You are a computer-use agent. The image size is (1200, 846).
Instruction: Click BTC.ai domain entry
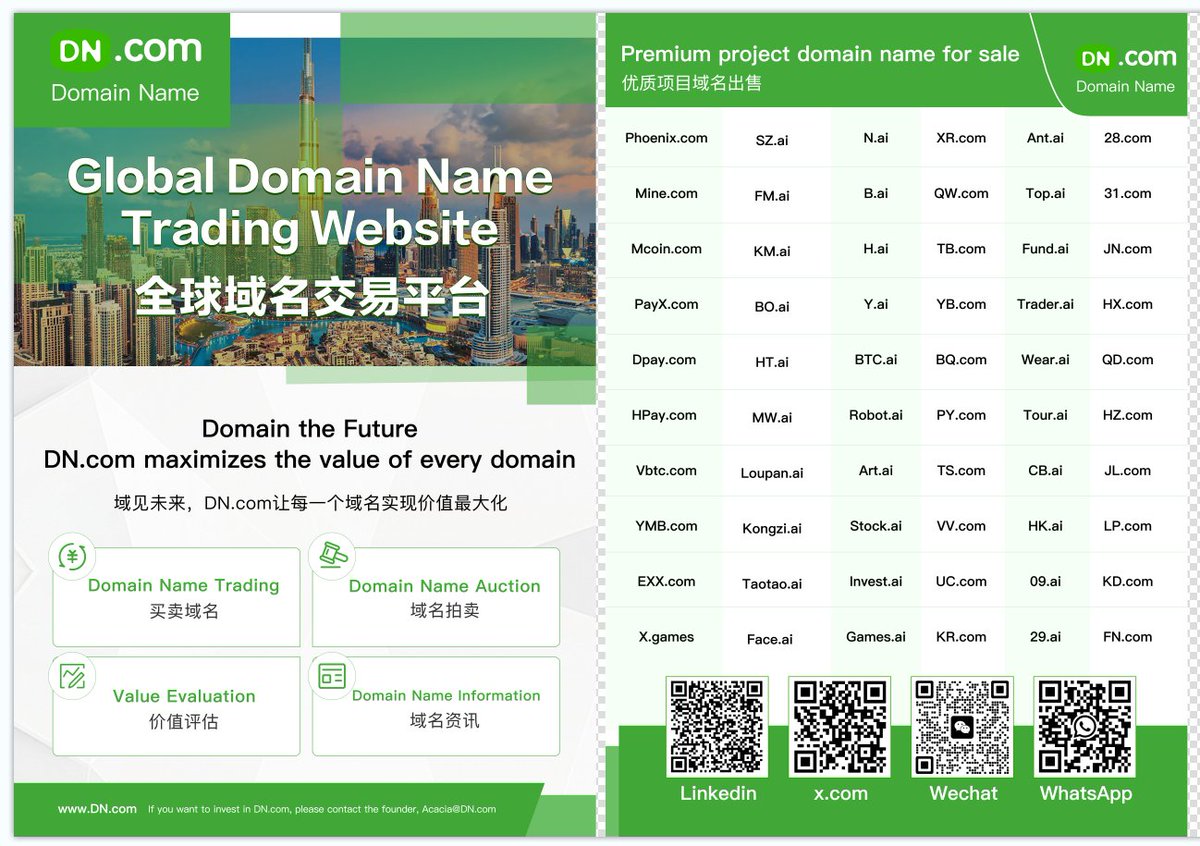tap(876, 360)
